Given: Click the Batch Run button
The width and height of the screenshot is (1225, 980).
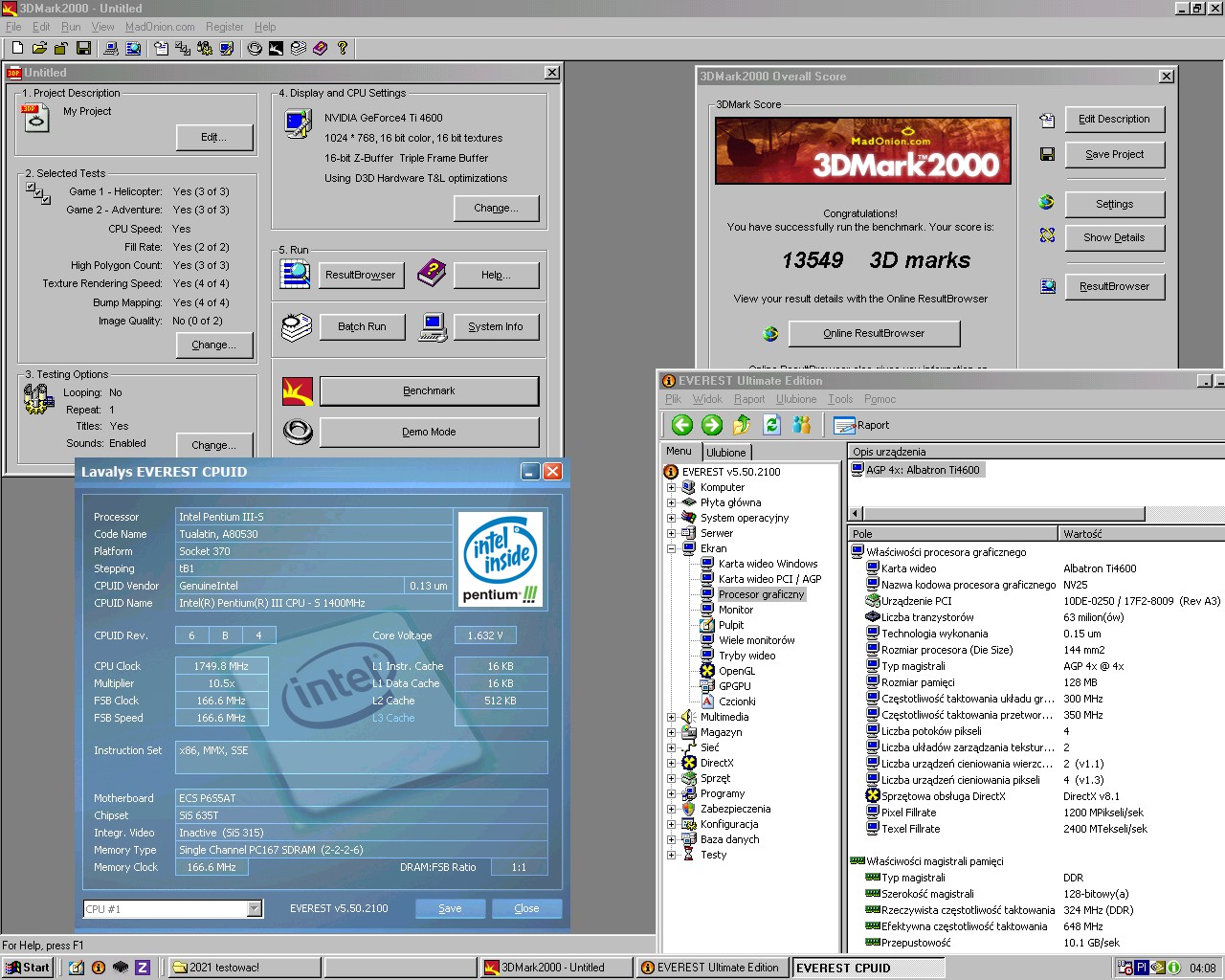Looking at the screenshot, I should tap(362, 326).
